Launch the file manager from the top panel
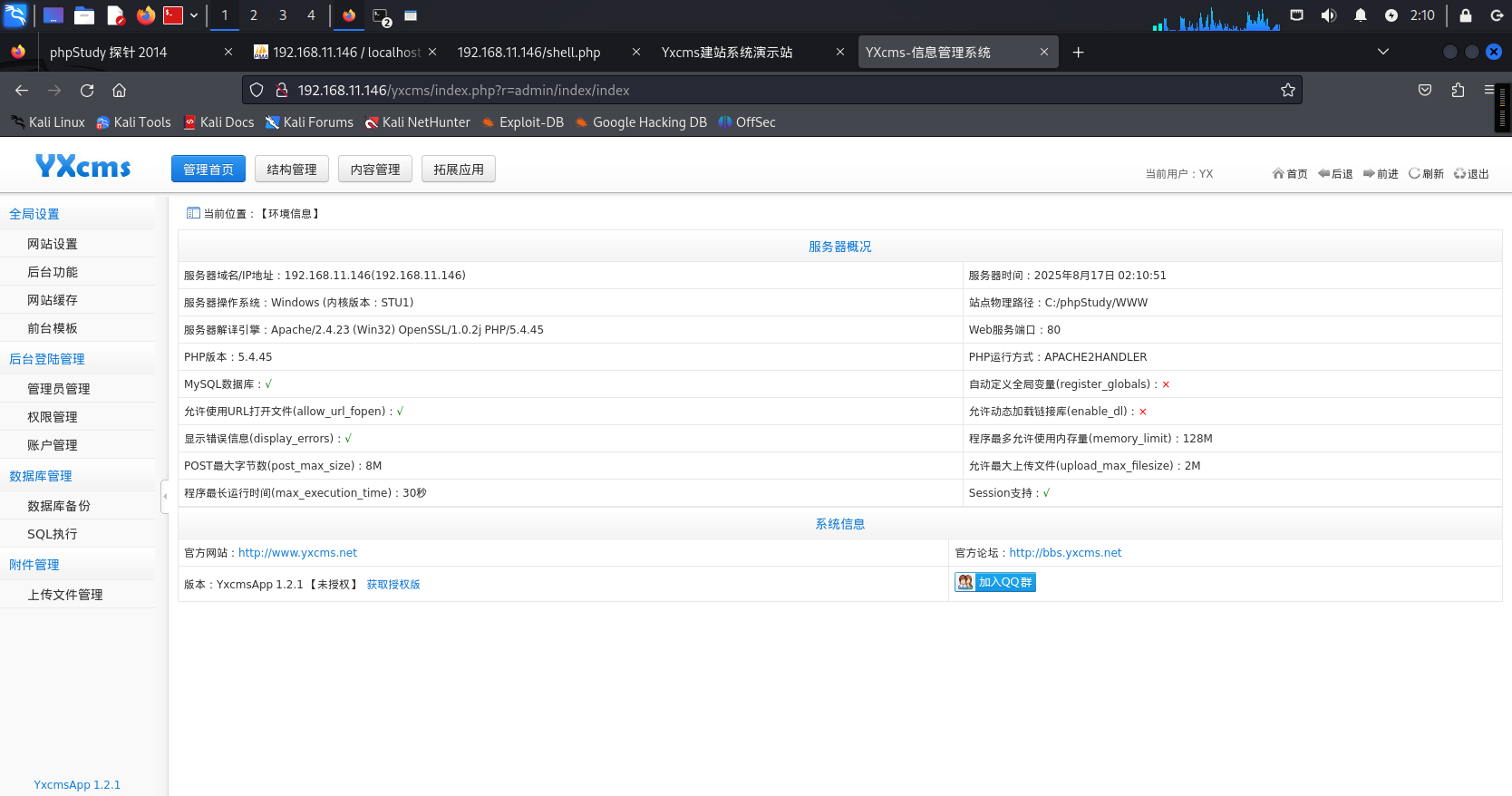This screenshot has height=796, width=1512. point(84,15)
